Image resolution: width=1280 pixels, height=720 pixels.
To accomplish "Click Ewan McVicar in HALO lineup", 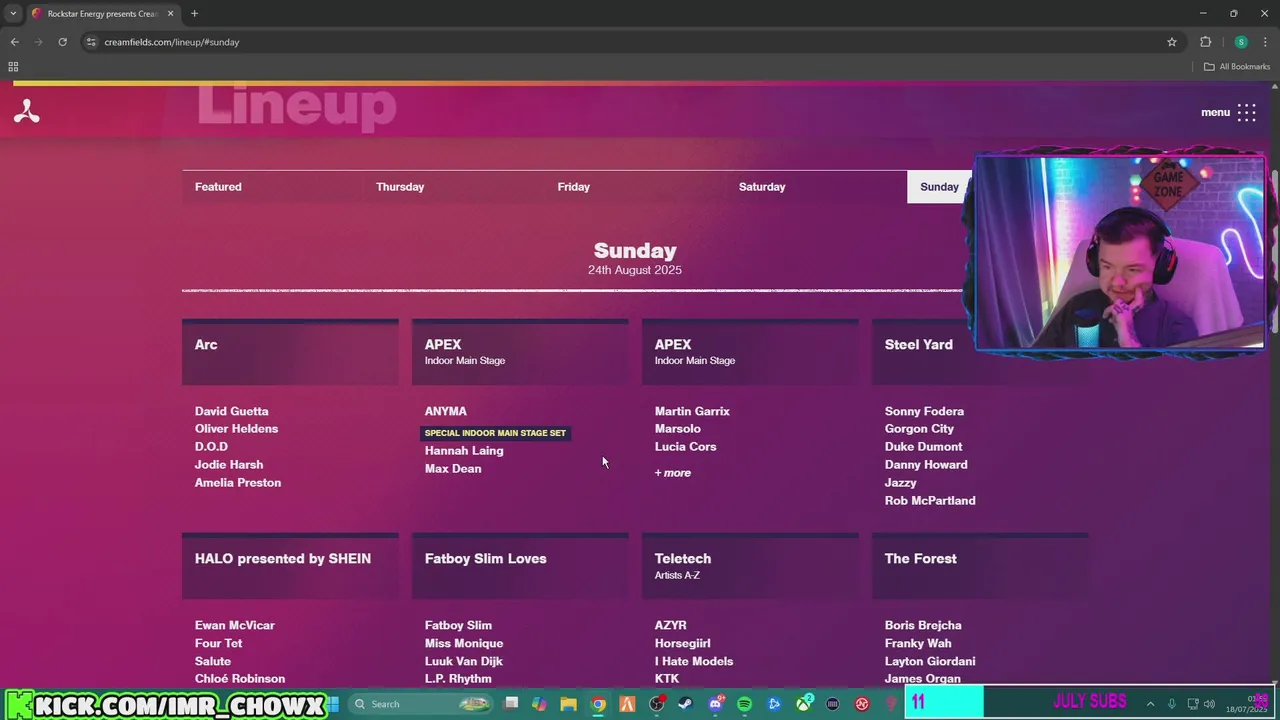I will (x=235, y=625).
